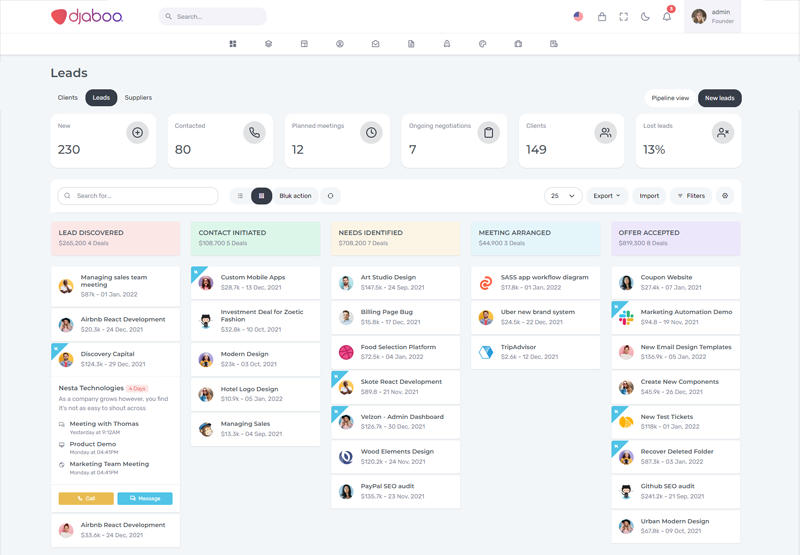Open the 25 per page dropdown
The height and width of the screenshot is (555, 800).
[562, 196]
